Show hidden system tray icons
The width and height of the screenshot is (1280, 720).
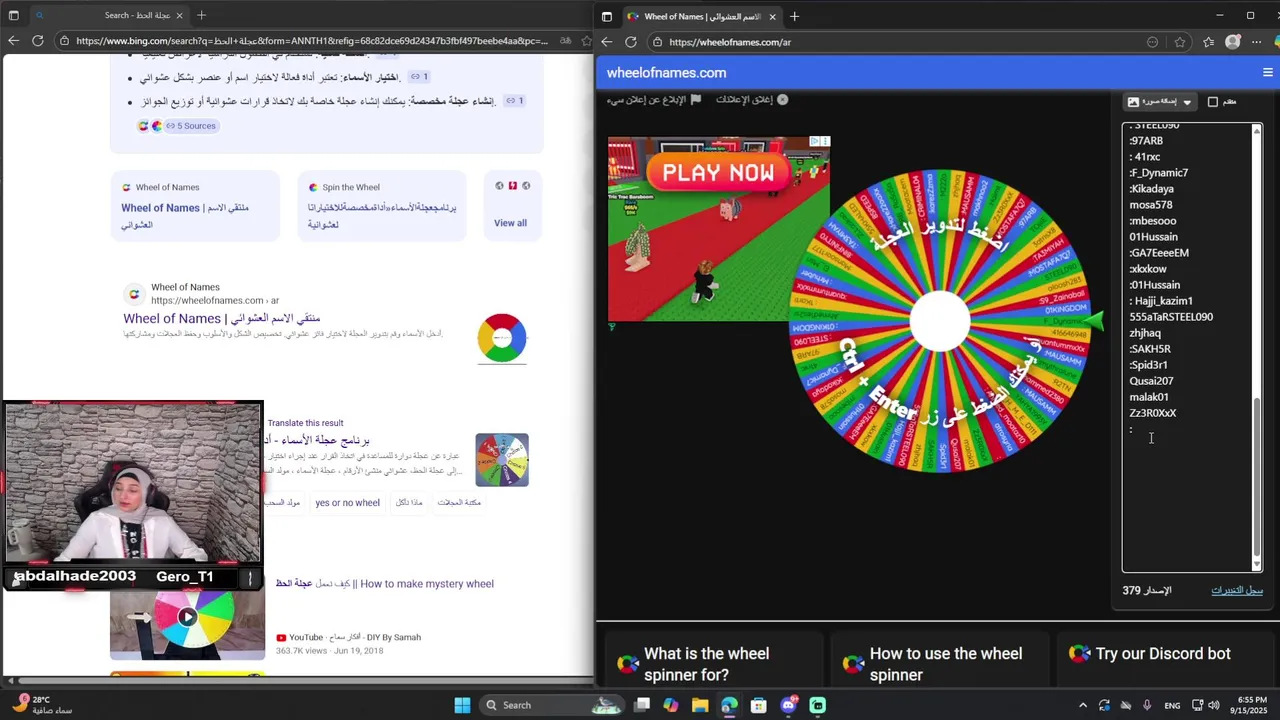pyautogui.click(x=1083, y=705)
